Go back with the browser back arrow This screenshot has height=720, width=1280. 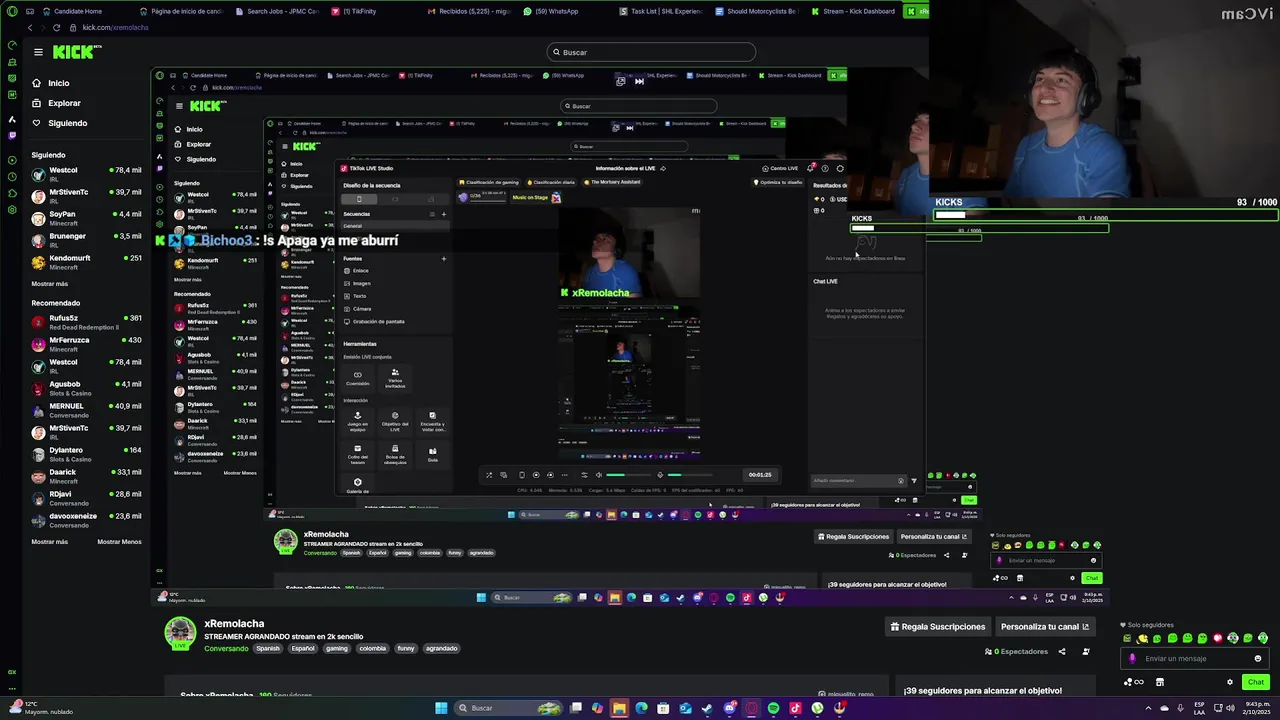pyautogui.click(x=30, y=27)
